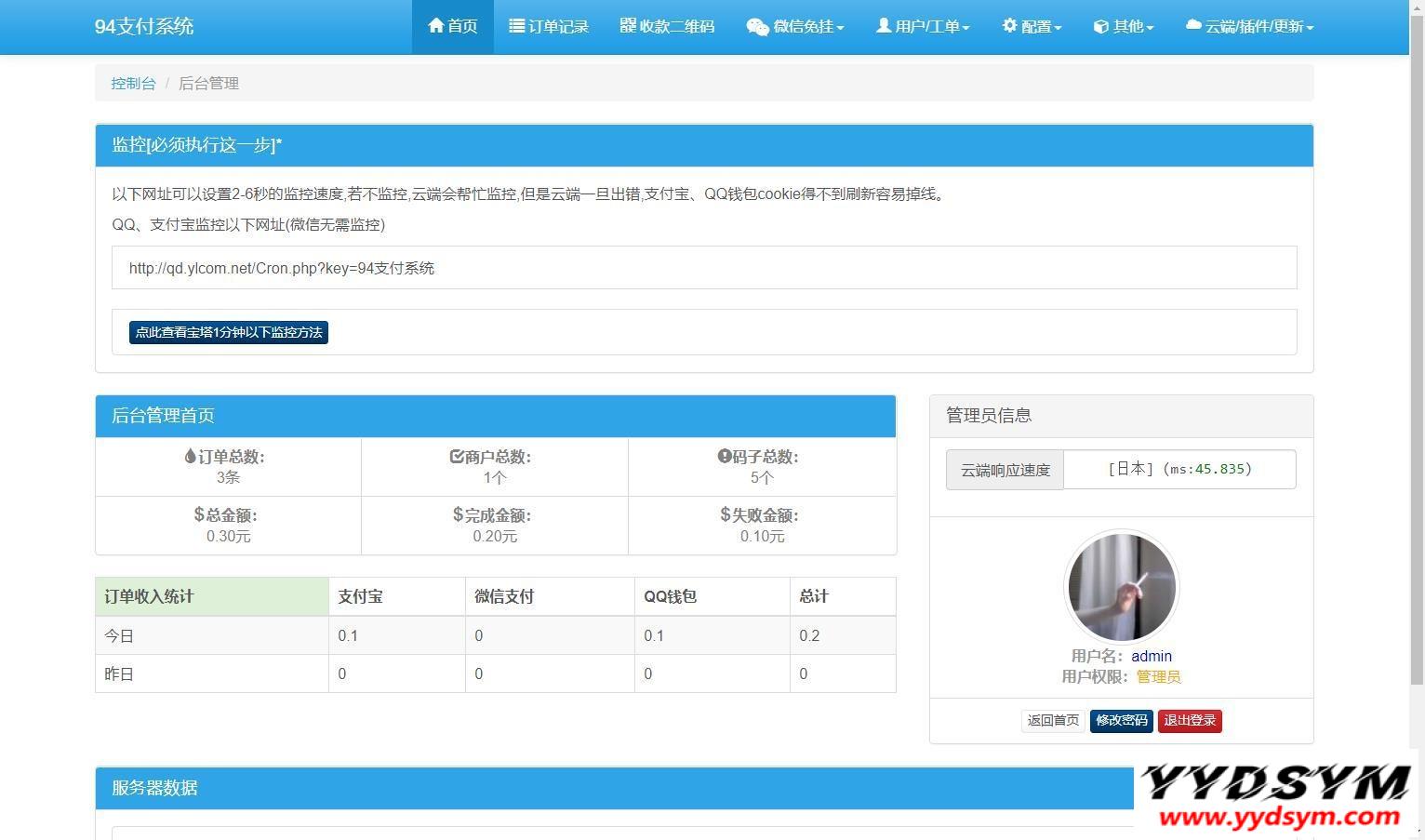
Task: Click the user icon in navbar
Action: tap(883, 26)
